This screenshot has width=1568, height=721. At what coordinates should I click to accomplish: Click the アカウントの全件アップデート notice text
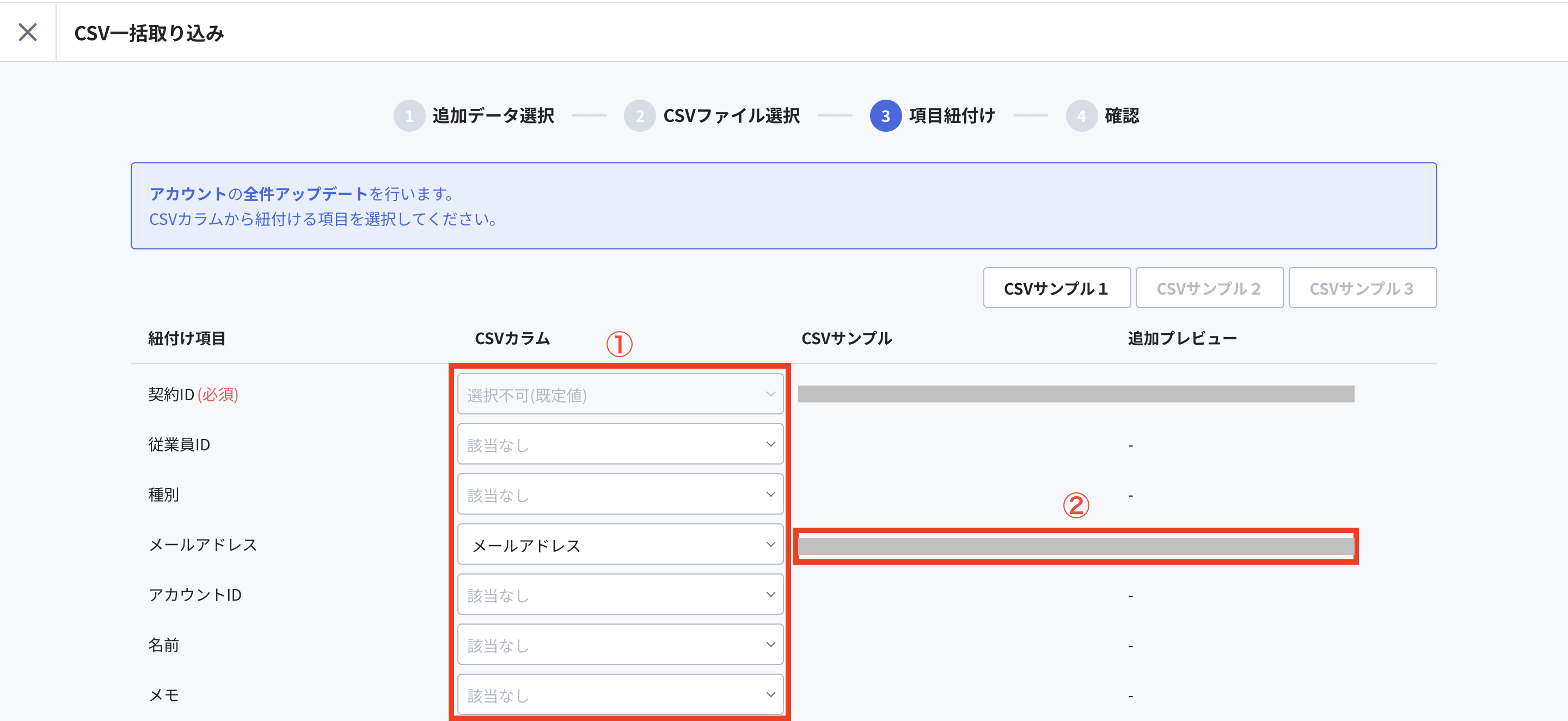302,194
